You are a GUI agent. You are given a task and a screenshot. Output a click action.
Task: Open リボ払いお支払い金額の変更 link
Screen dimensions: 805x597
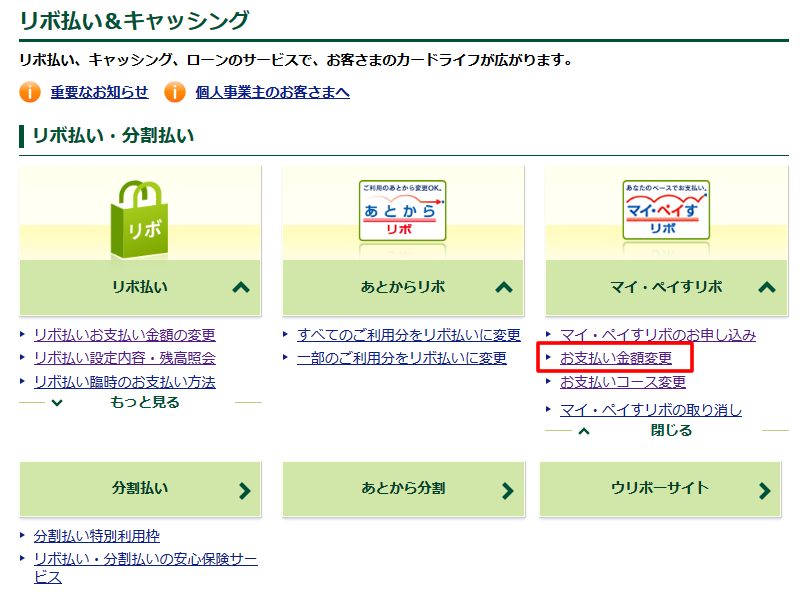(124, 334)
